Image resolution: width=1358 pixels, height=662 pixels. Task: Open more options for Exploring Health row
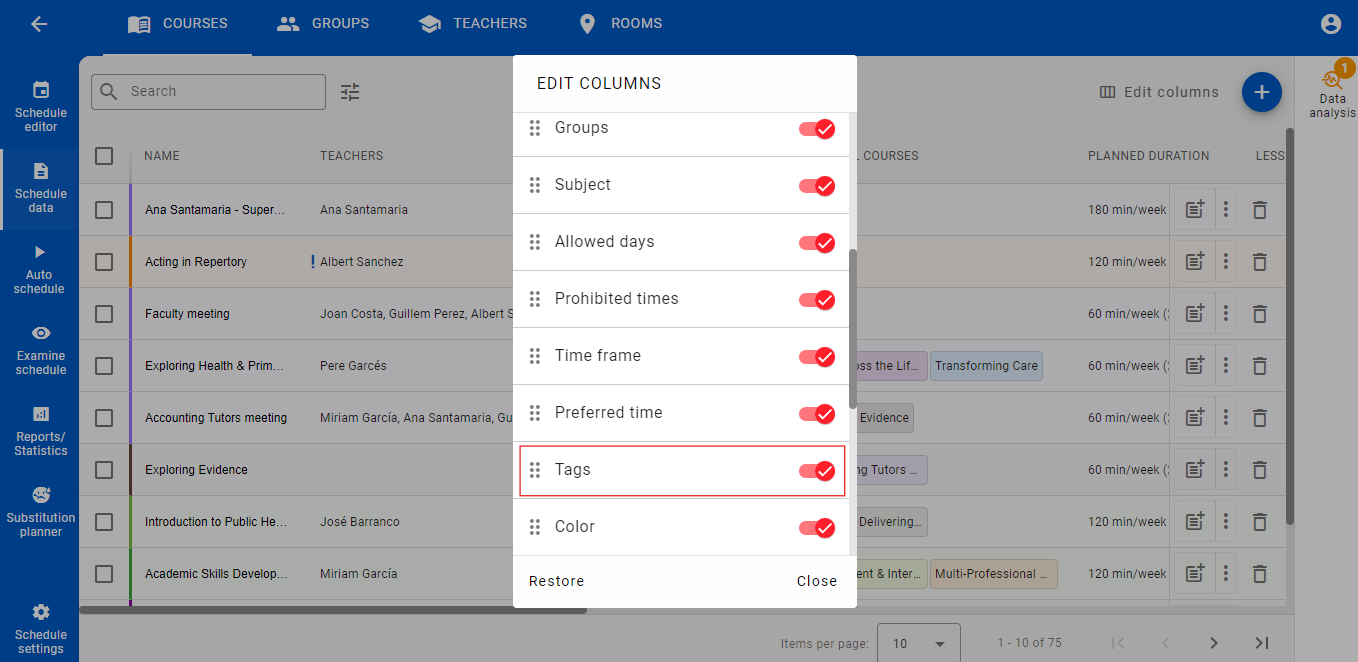click(x=1226, y=366)
